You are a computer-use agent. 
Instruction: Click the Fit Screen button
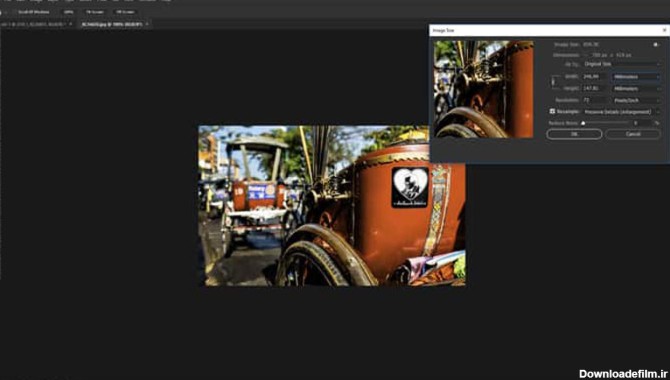95,12
